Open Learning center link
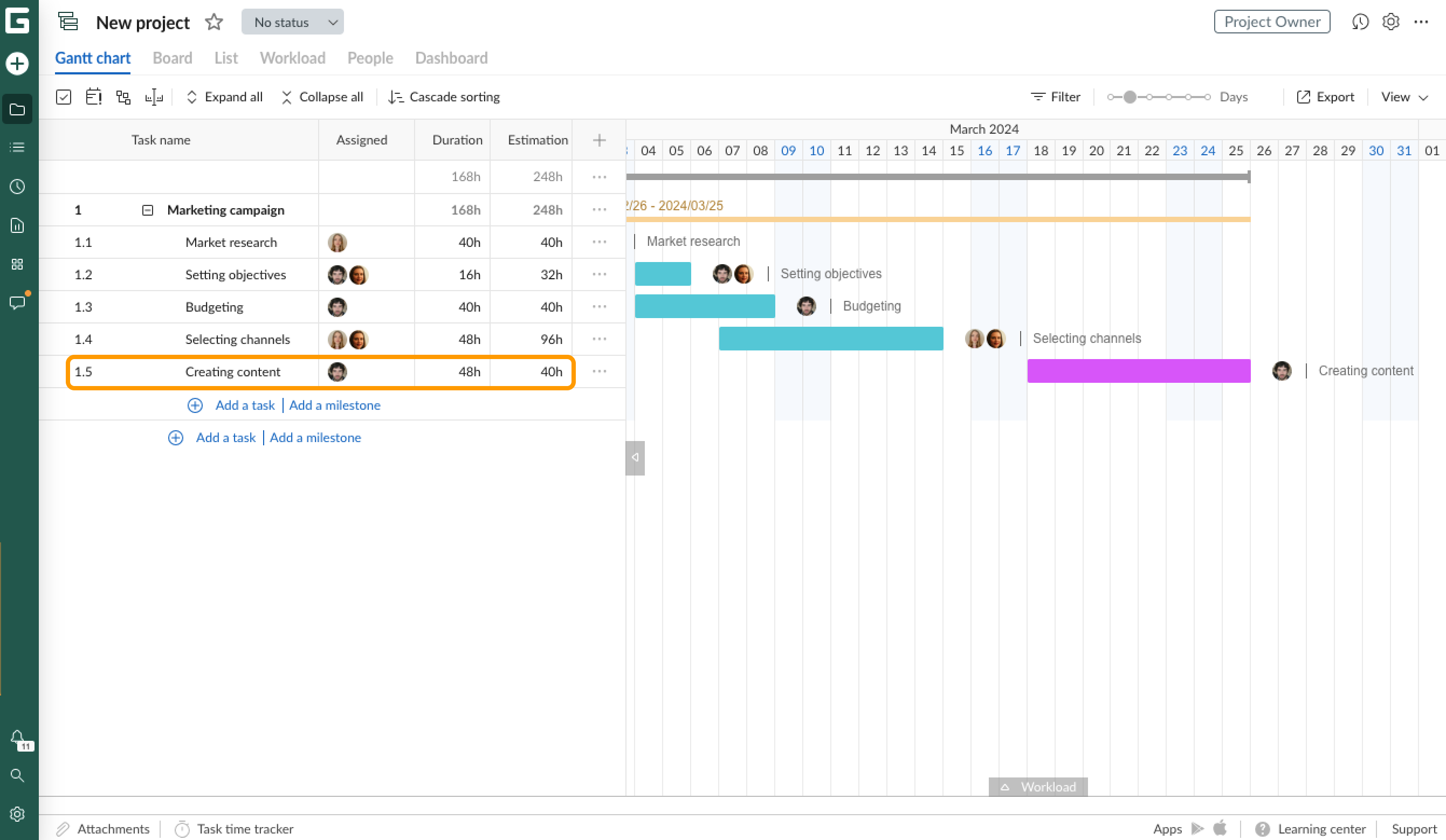The width and height of the screenshot is (1446, 840). tap(1311, 829)
